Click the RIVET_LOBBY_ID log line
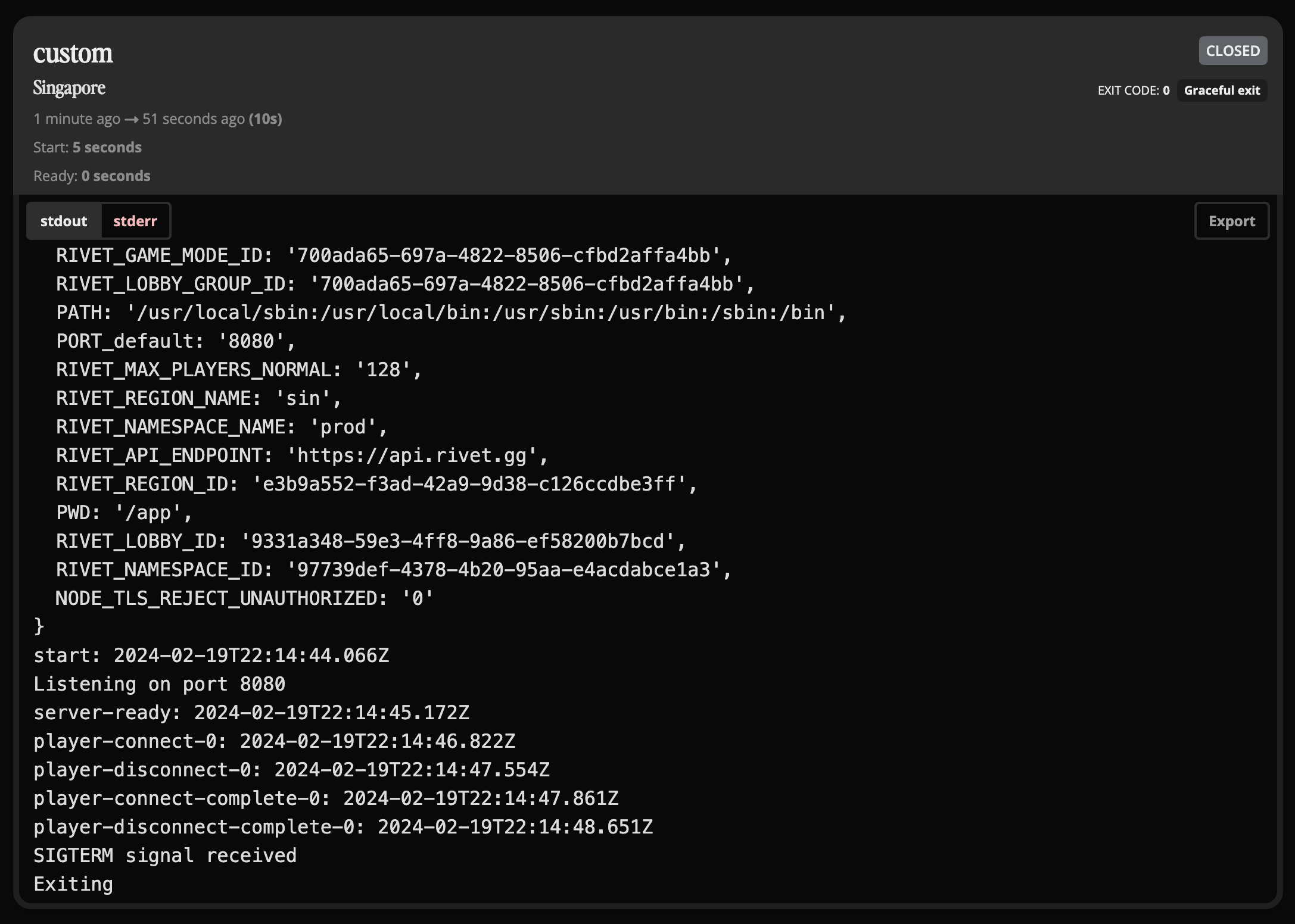This screenshot has height=924, width=1295. 371,541
